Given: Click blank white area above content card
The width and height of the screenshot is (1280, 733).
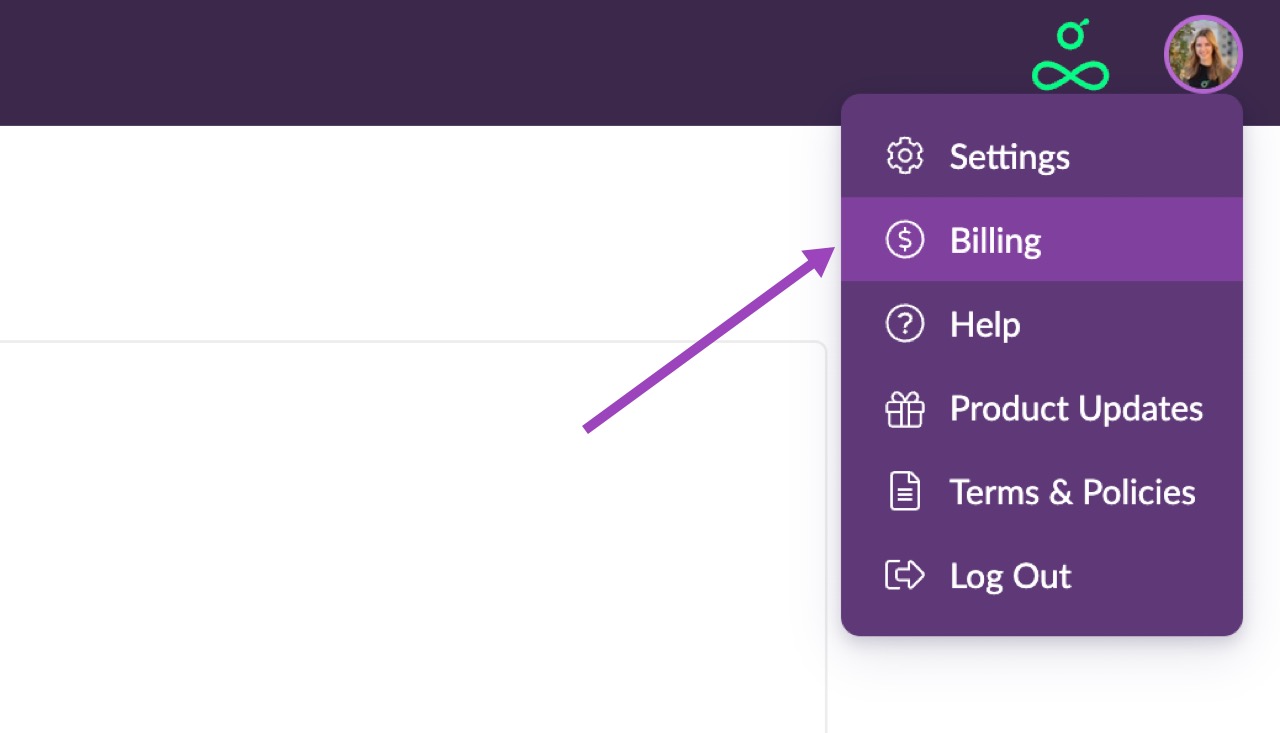Looking at the screenshot, I should (x=400, y=232).
